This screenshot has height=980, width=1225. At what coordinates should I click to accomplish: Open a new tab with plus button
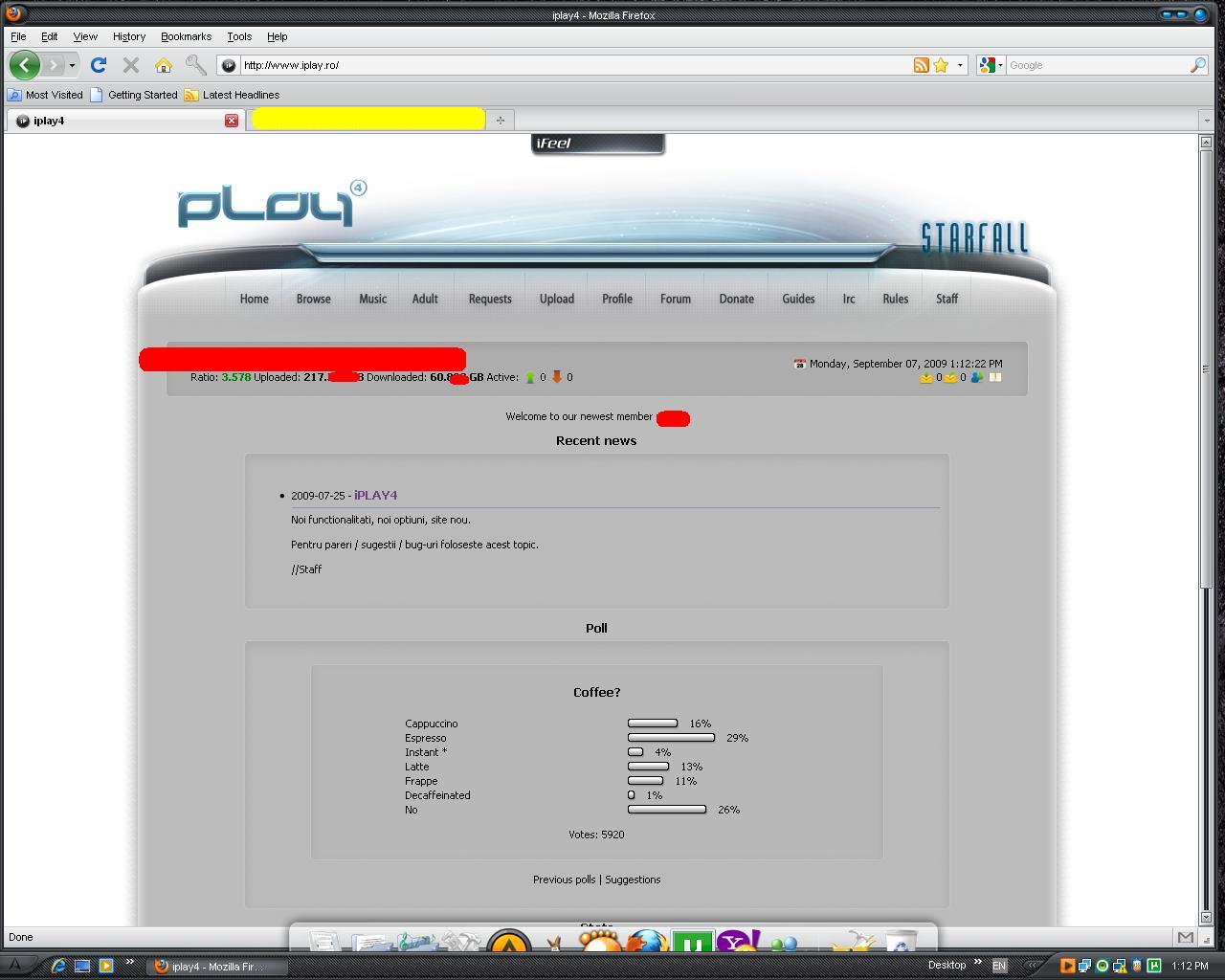coord(500,120)
